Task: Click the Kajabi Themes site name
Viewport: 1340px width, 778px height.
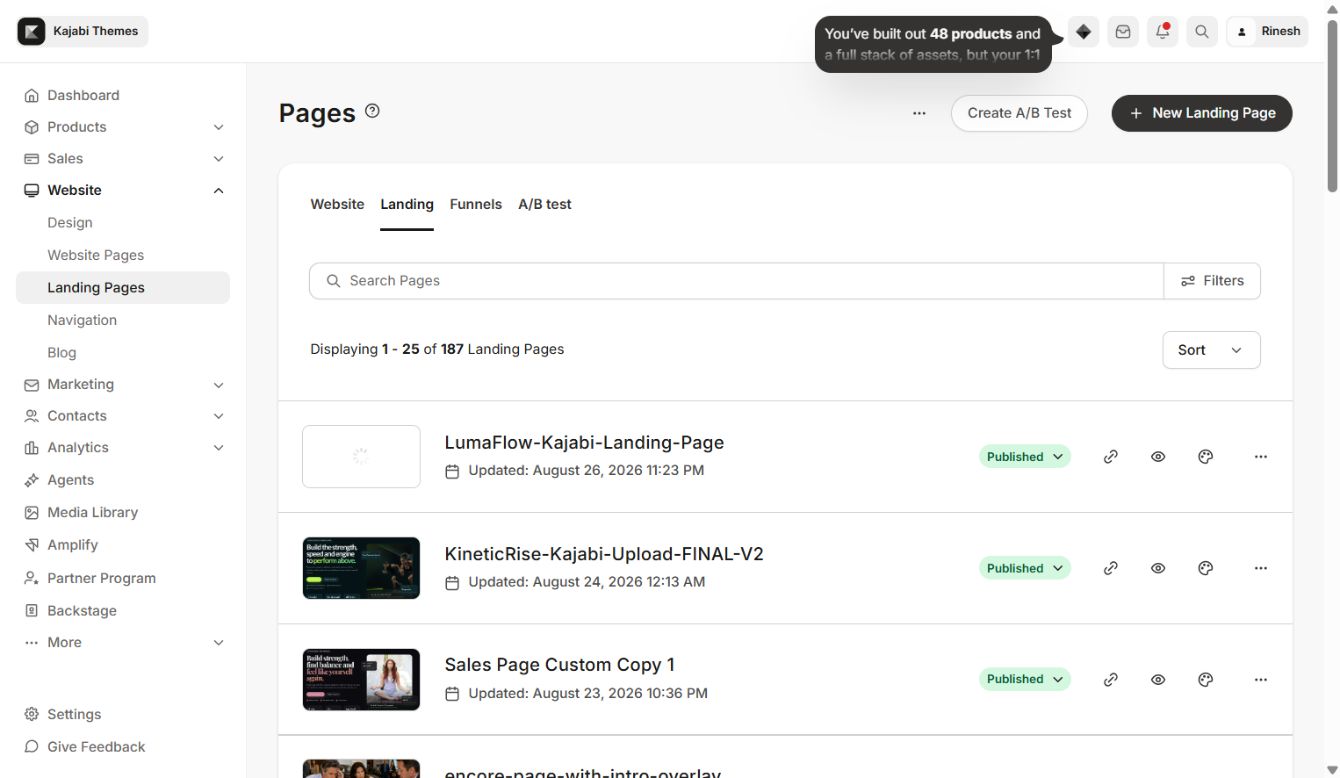Action: [x=96, y=31]
